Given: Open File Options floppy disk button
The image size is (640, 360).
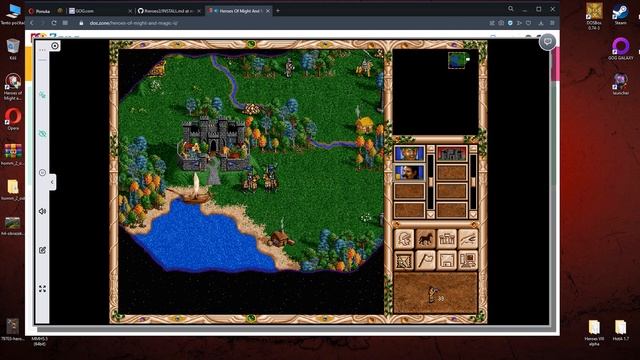Looking at the screenshot, I should point(447,260).
